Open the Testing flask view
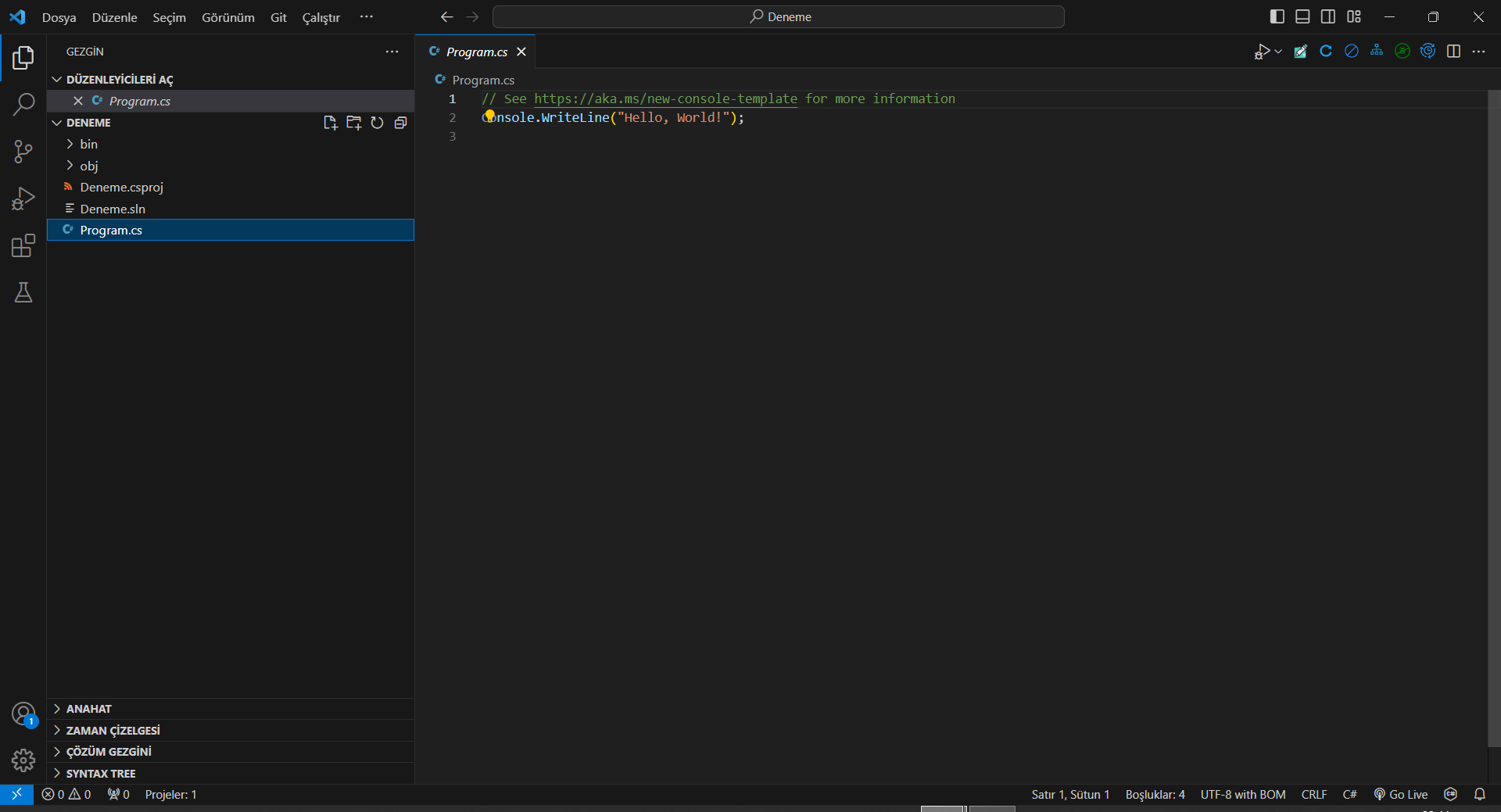Screen dimensions: 1501x812 click(23, 293)
